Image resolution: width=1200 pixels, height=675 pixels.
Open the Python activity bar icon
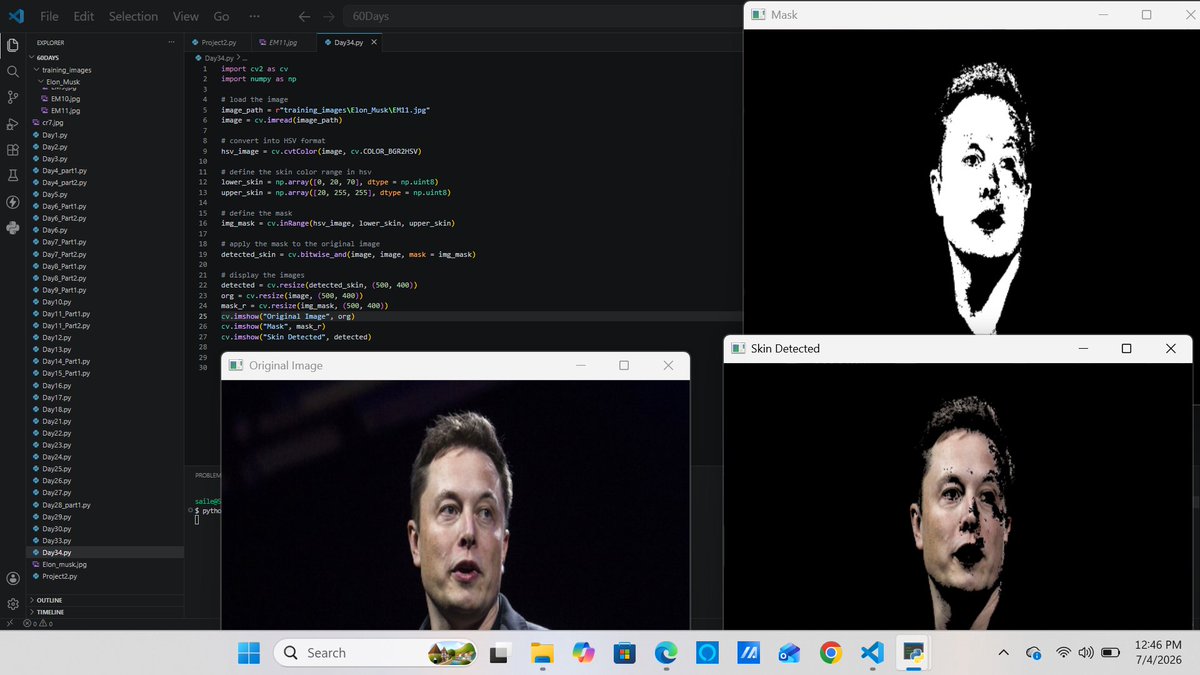click(13, 228)
